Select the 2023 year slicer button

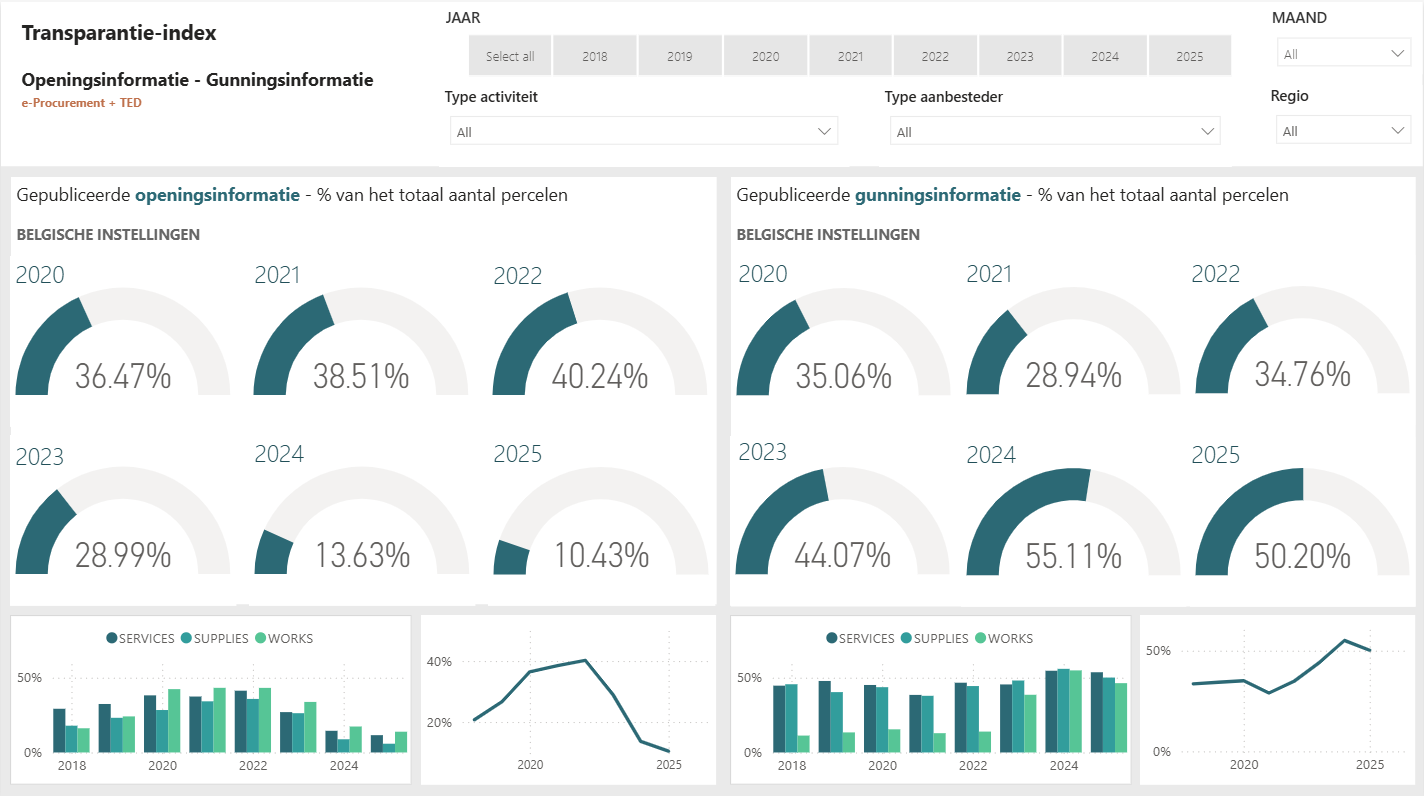1020,56
